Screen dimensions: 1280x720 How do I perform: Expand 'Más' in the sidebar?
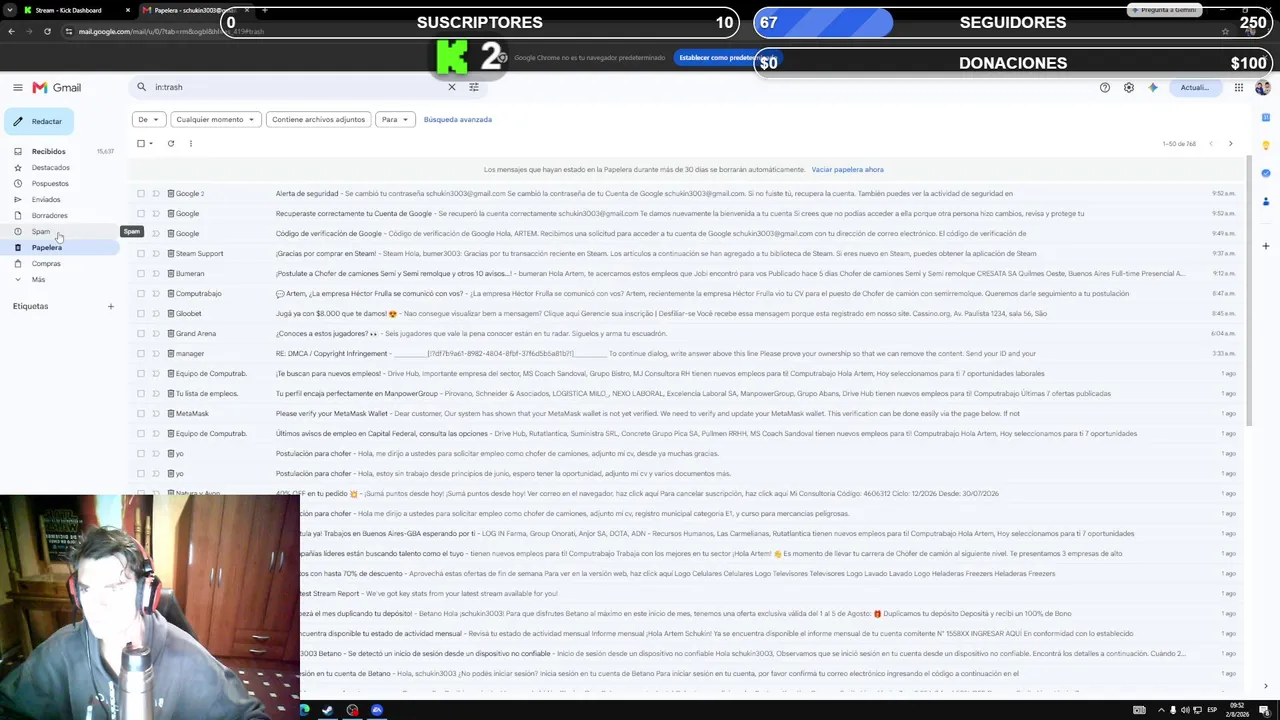(38, 279)
